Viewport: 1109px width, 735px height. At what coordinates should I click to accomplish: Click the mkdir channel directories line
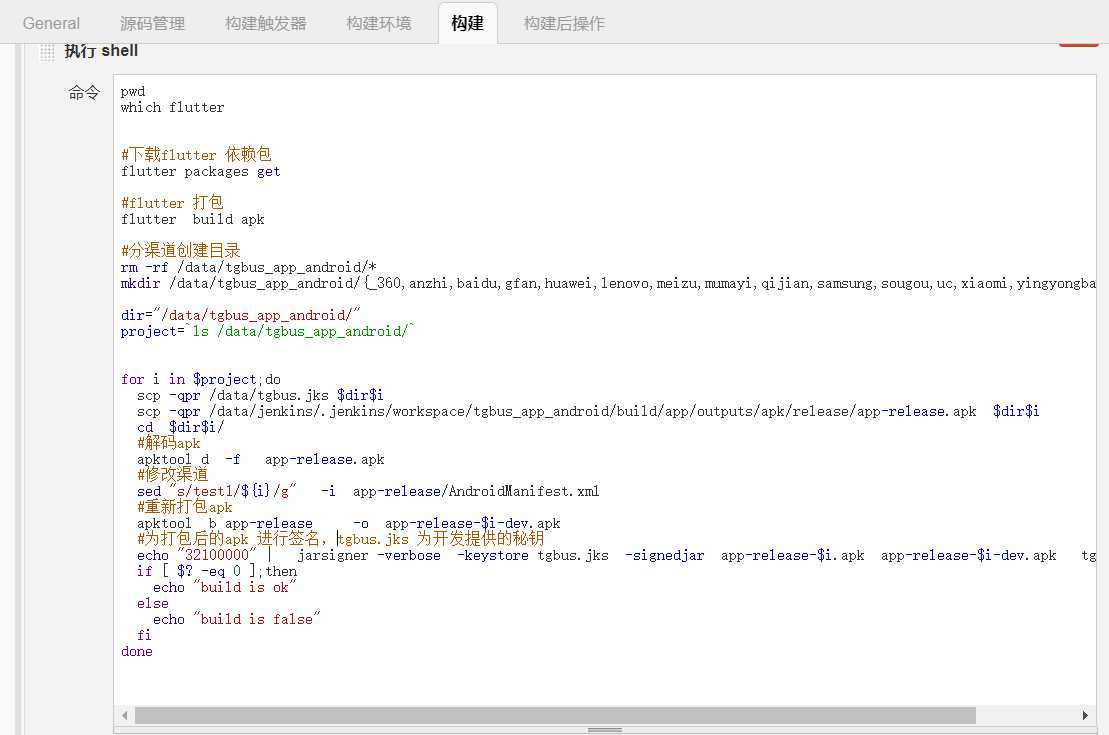[x=608, y=284]
